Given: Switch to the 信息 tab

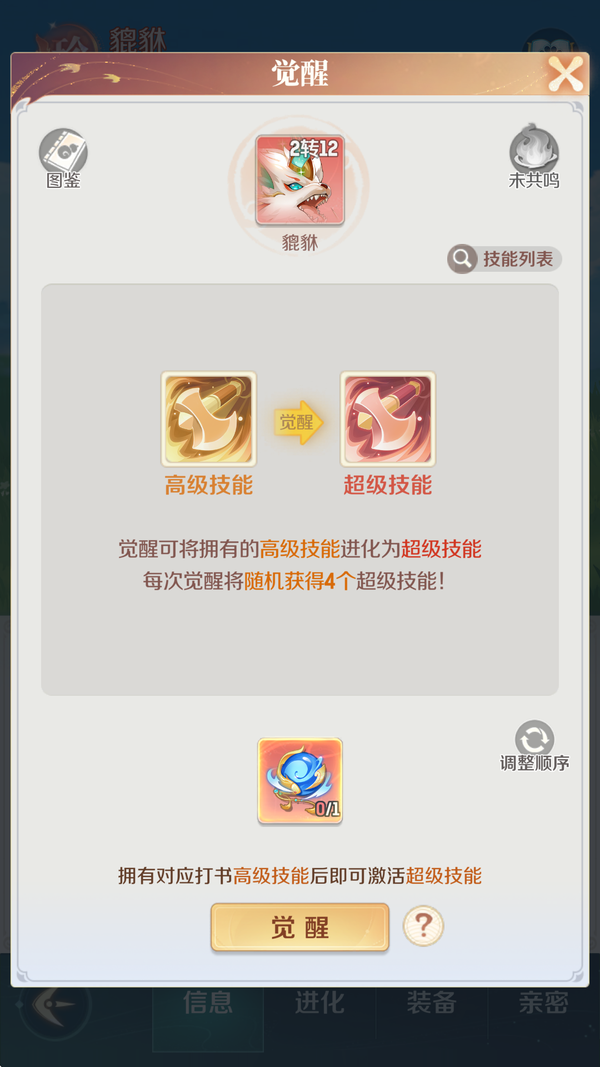Looking at the screenshot, I should [207, 1002].
